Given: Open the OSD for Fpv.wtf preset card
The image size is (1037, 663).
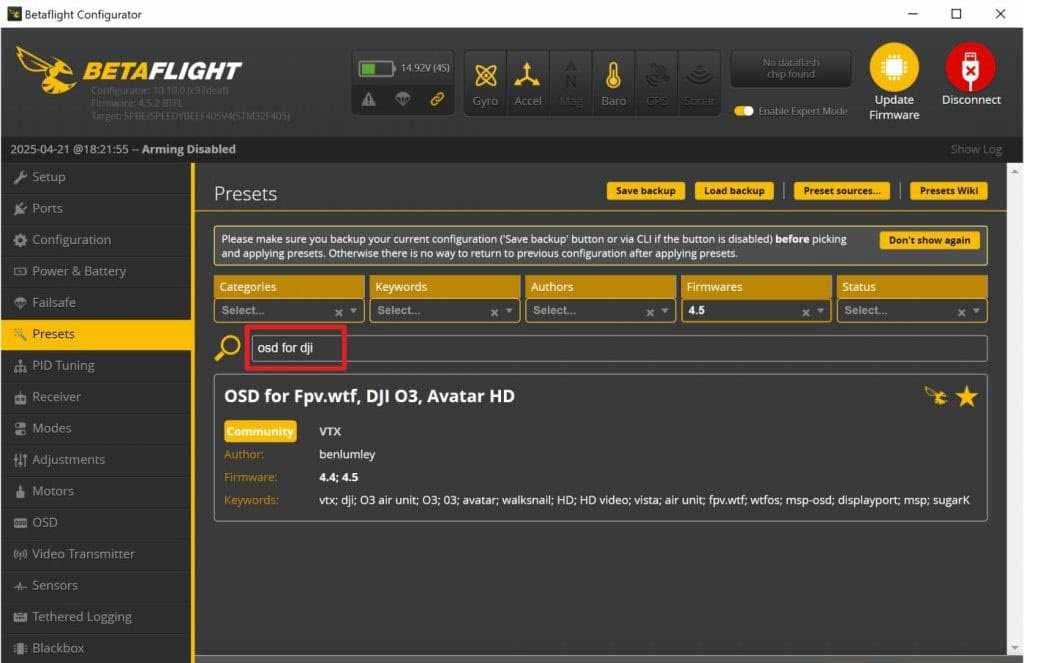Looking at the screenshot, I should (601, 448).
